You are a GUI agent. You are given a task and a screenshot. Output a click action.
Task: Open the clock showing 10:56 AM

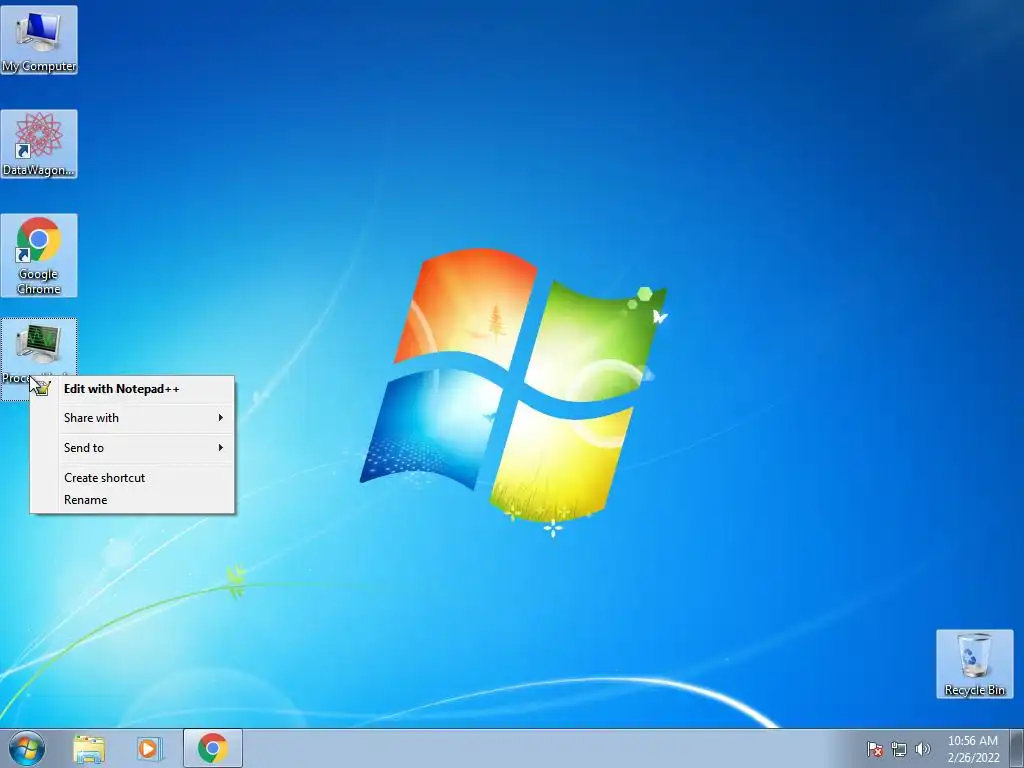[x=973, y=749]
